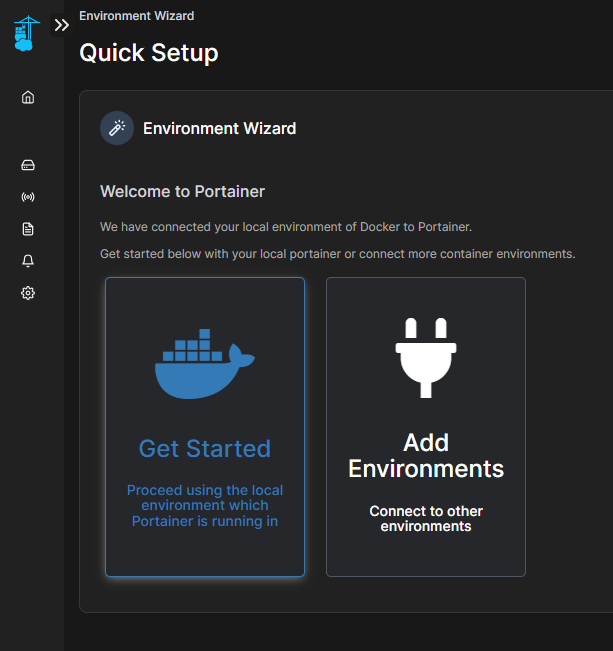
Task: Click the white plug icon
Action: [x=426, y=358]
